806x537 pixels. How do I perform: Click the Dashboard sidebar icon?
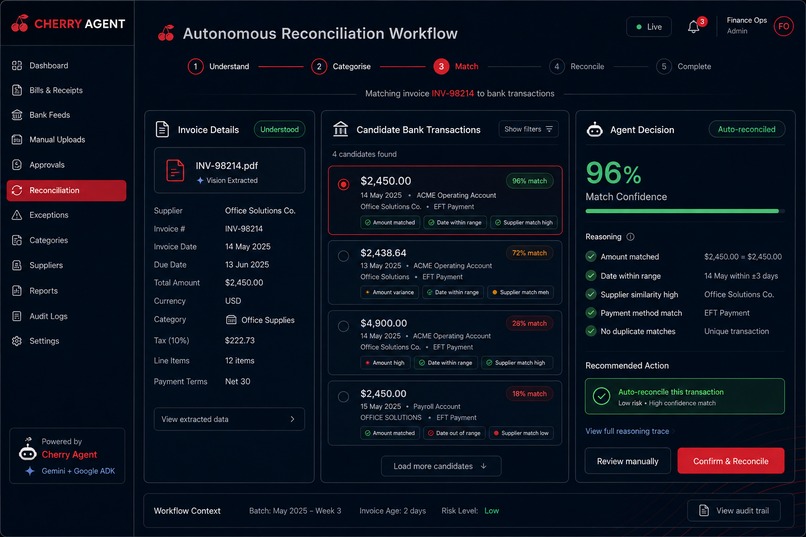point(17,65)
